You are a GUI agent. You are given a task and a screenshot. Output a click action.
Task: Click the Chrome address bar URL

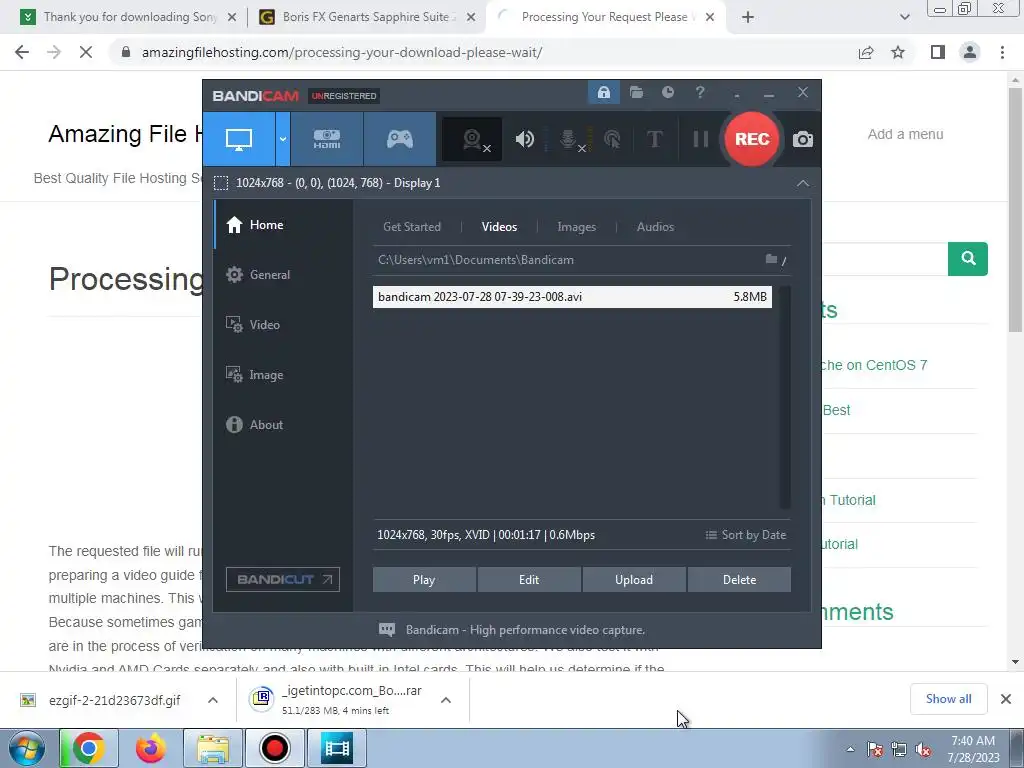[342, 52]
